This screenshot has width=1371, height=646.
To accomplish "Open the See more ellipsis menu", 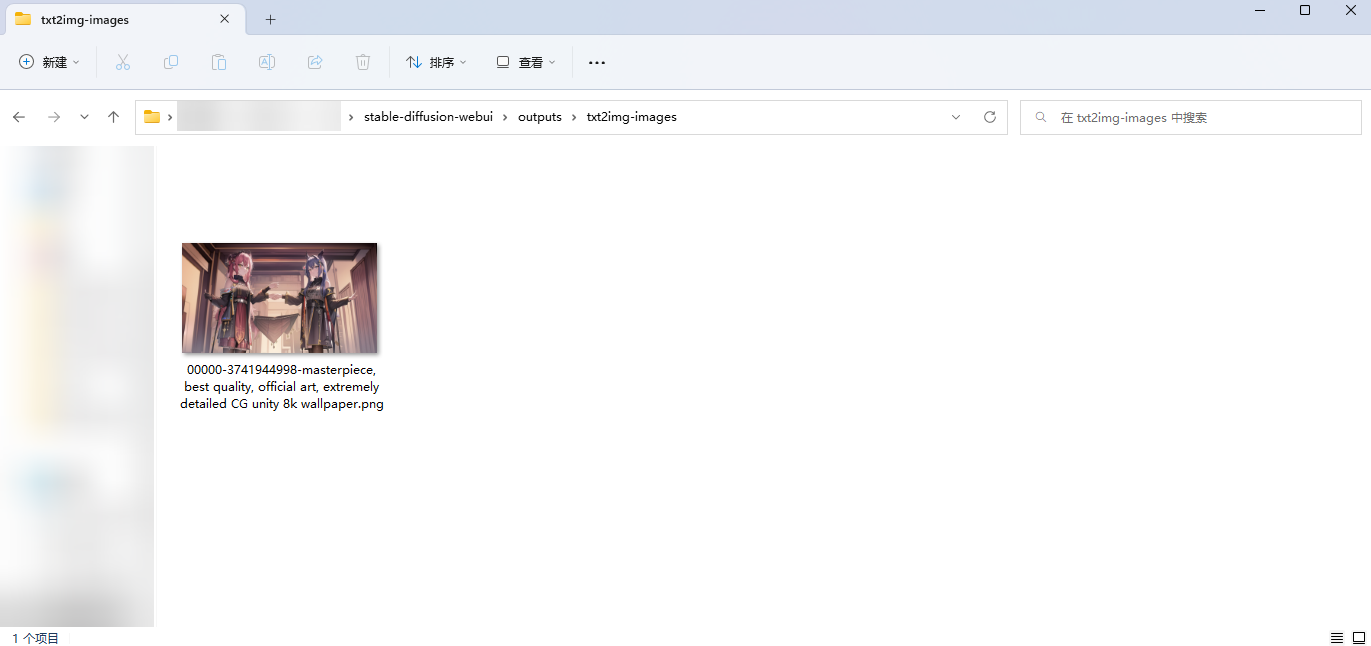I will pyautogui.click(x=597, y=62).
